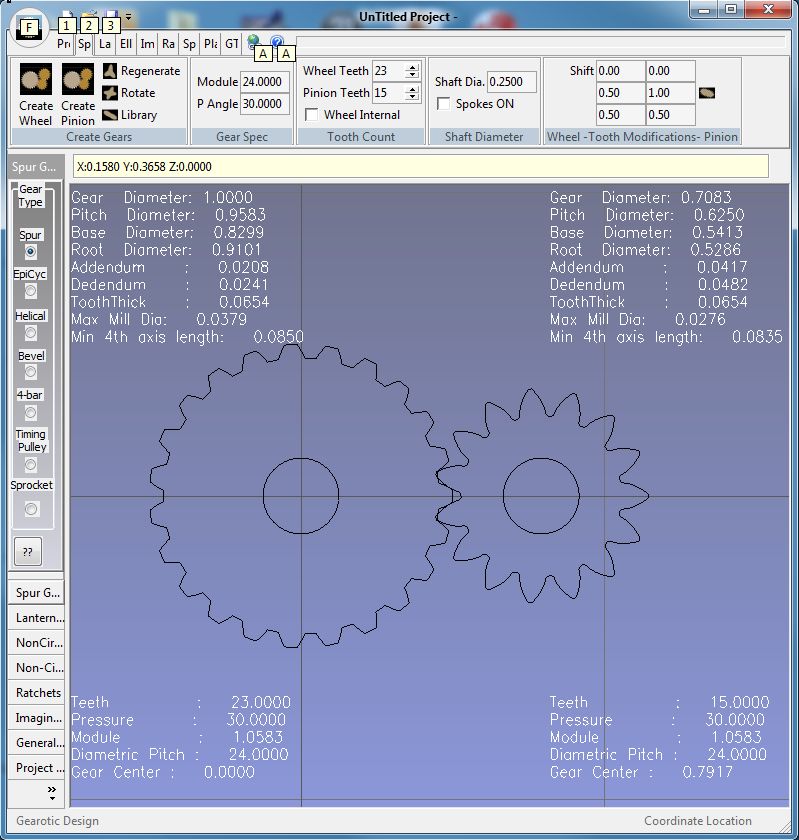Open the Lantern... sidebar section
This screenshot has width=799, height=840.
tap(36, 618)
